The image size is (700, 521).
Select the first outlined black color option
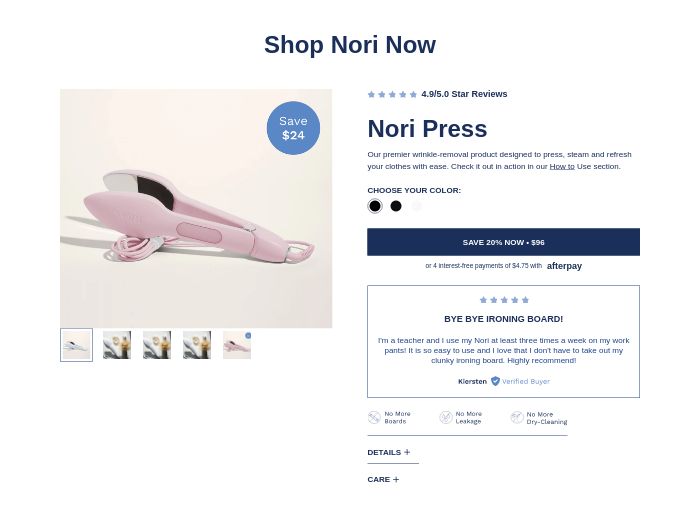[375, 206]
